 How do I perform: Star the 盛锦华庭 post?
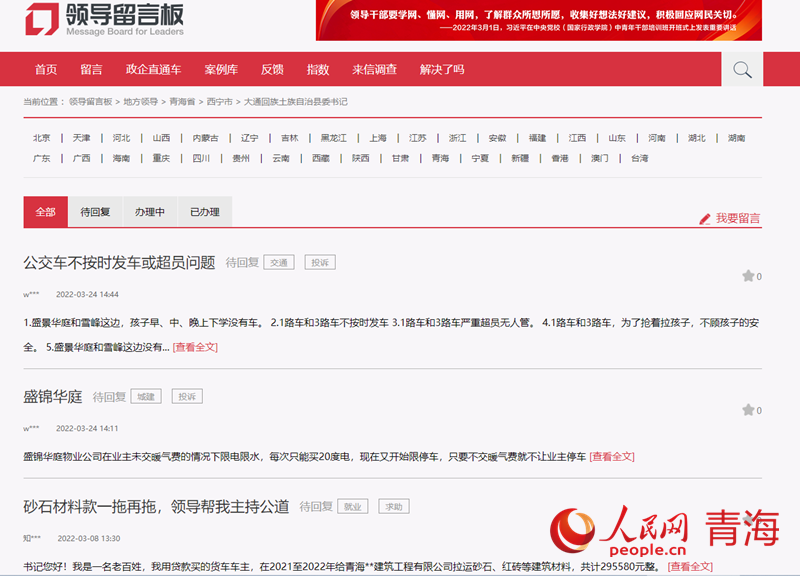(747, 410)
